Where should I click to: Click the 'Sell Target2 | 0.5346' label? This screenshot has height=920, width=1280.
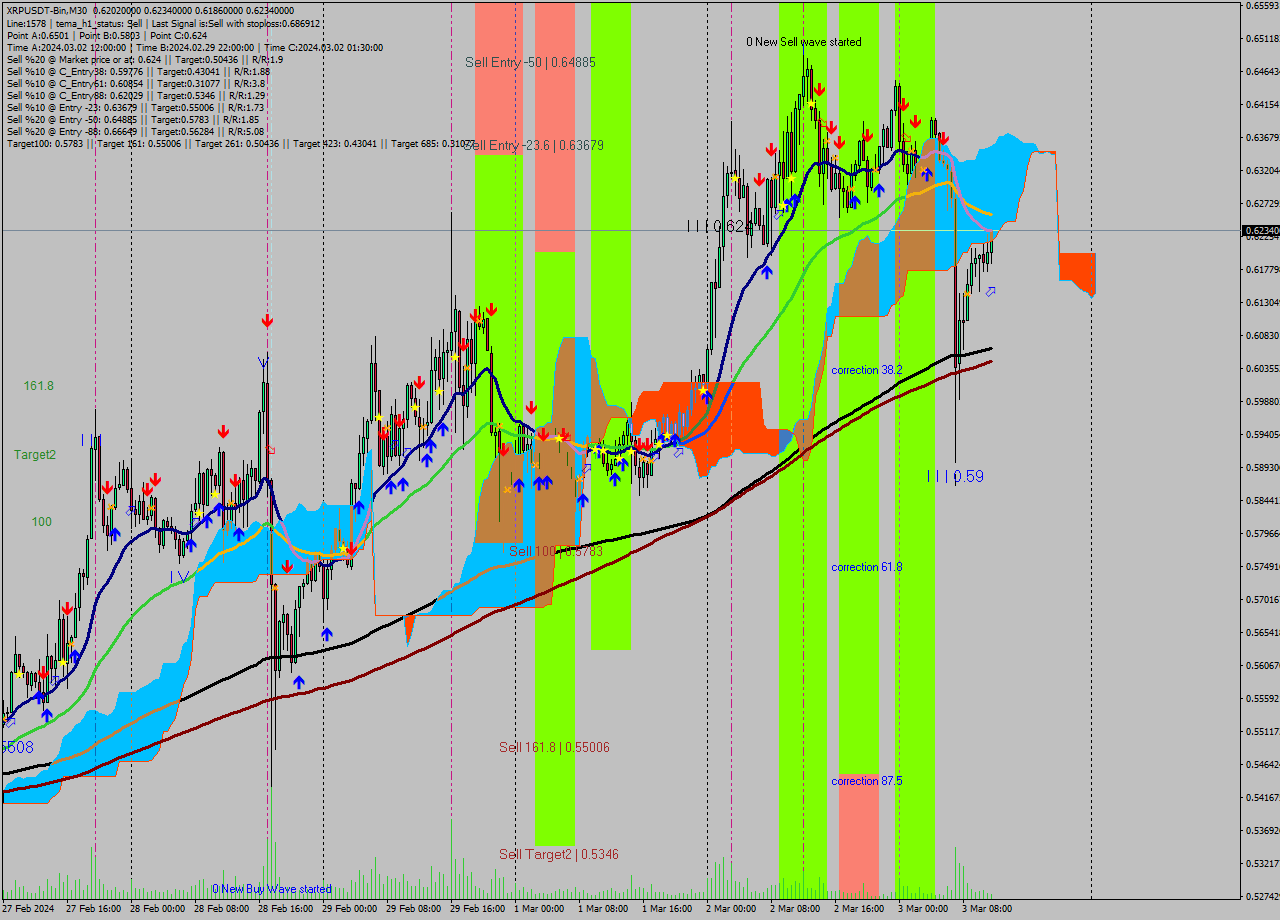pyautogui.click(x=559, y=854)
